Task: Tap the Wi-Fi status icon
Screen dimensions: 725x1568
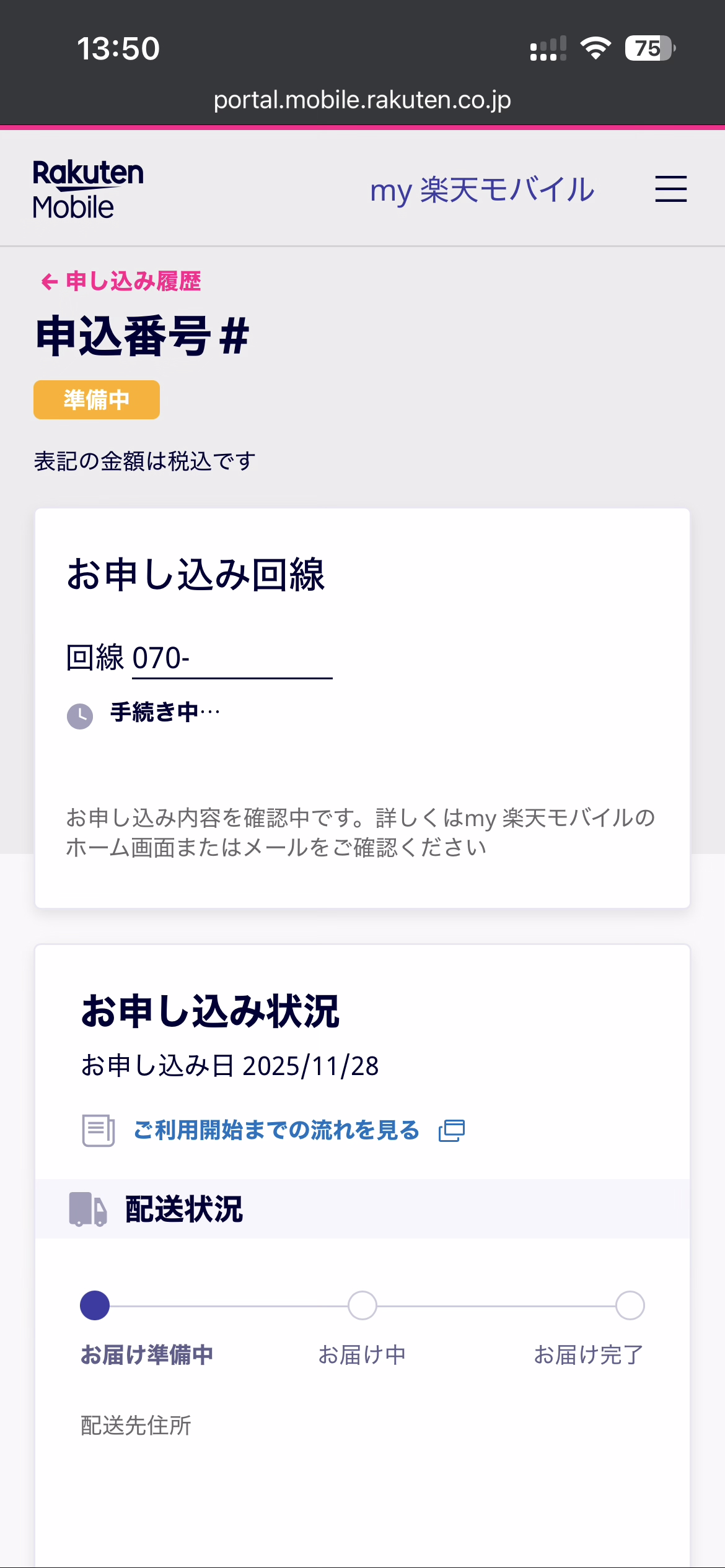Action: (595, 48)
